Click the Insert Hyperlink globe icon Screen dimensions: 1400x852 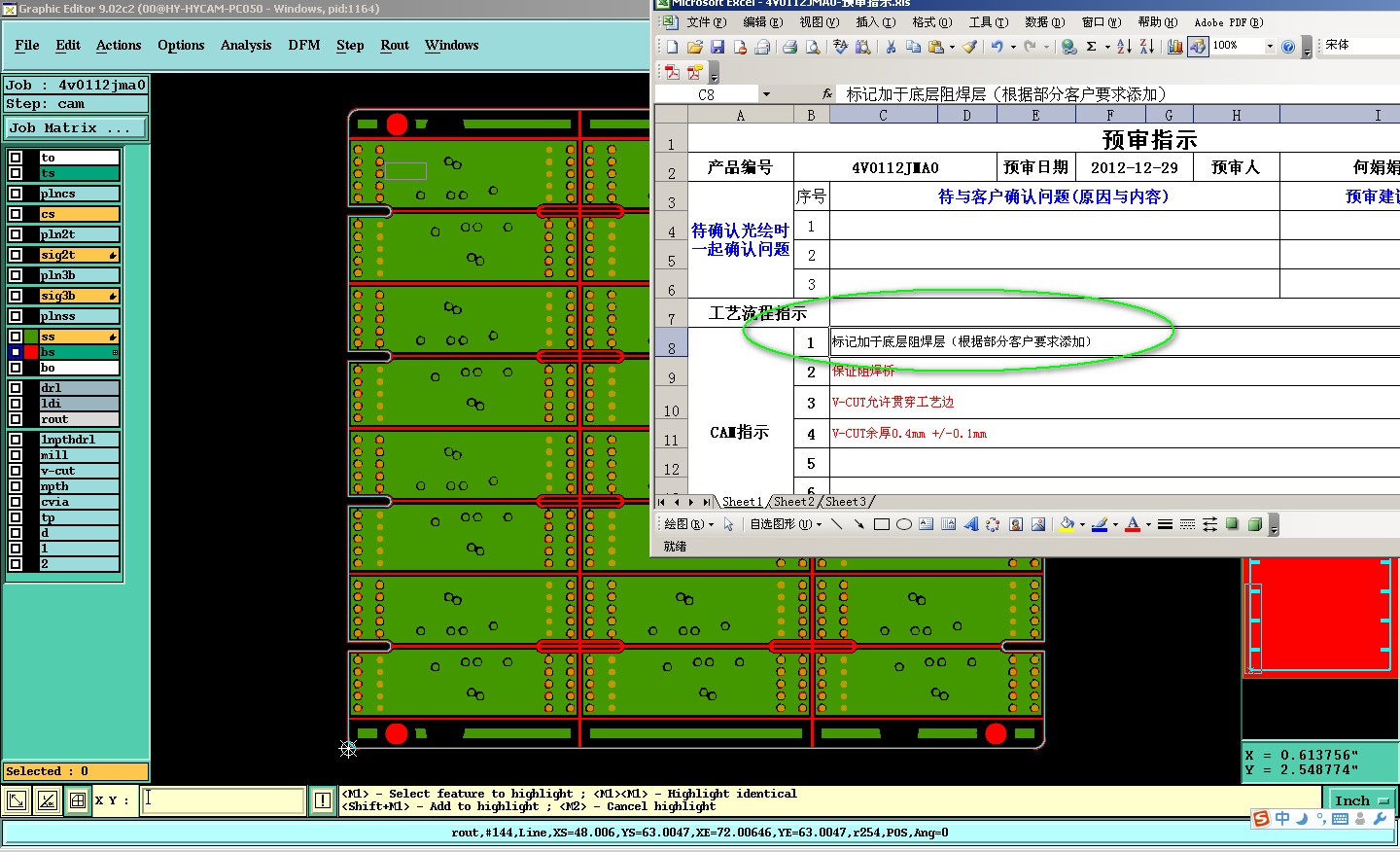tap(1068, 46)
